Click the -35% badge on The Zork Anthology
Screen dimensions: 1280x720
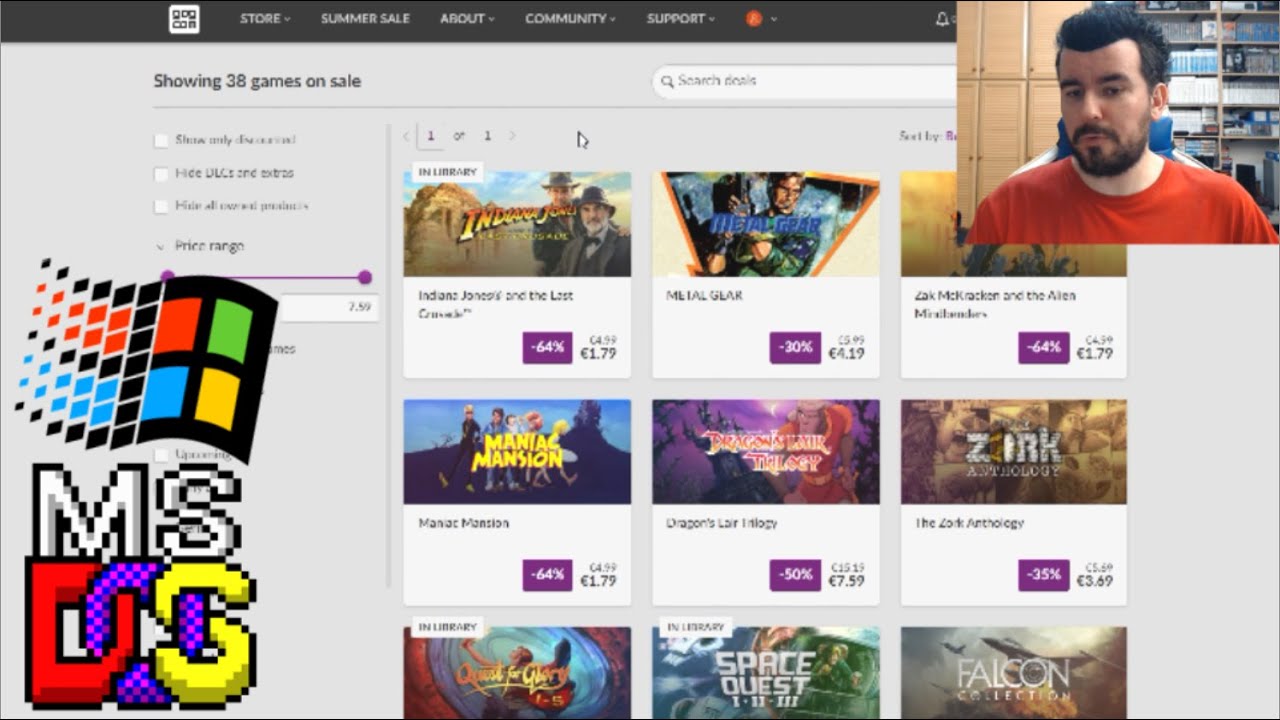click(x=1044, y=575)
